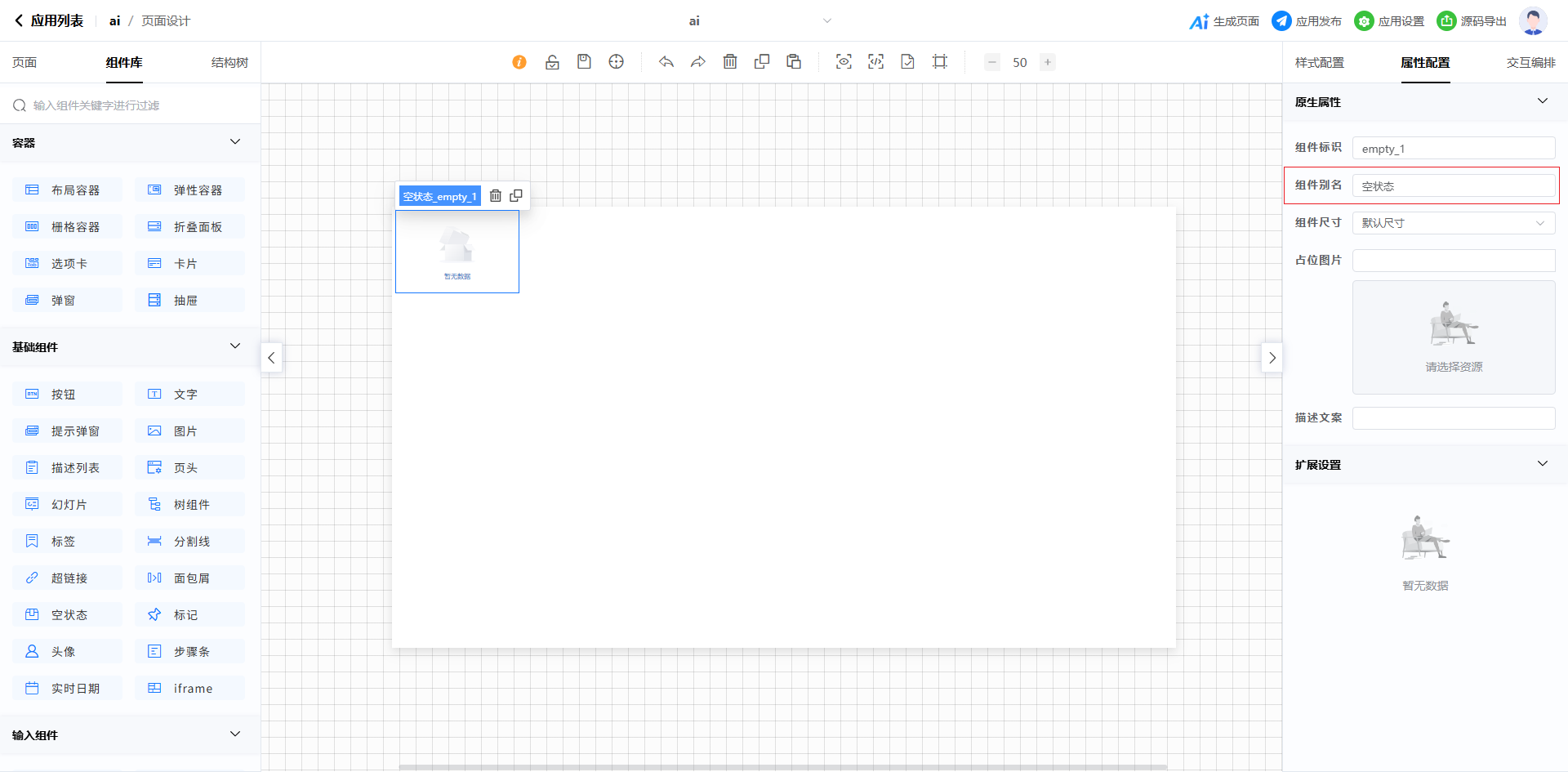Click the code view icon in the toolbar
The height and width of the screenshot is (772, 1568).
(875, 62)
